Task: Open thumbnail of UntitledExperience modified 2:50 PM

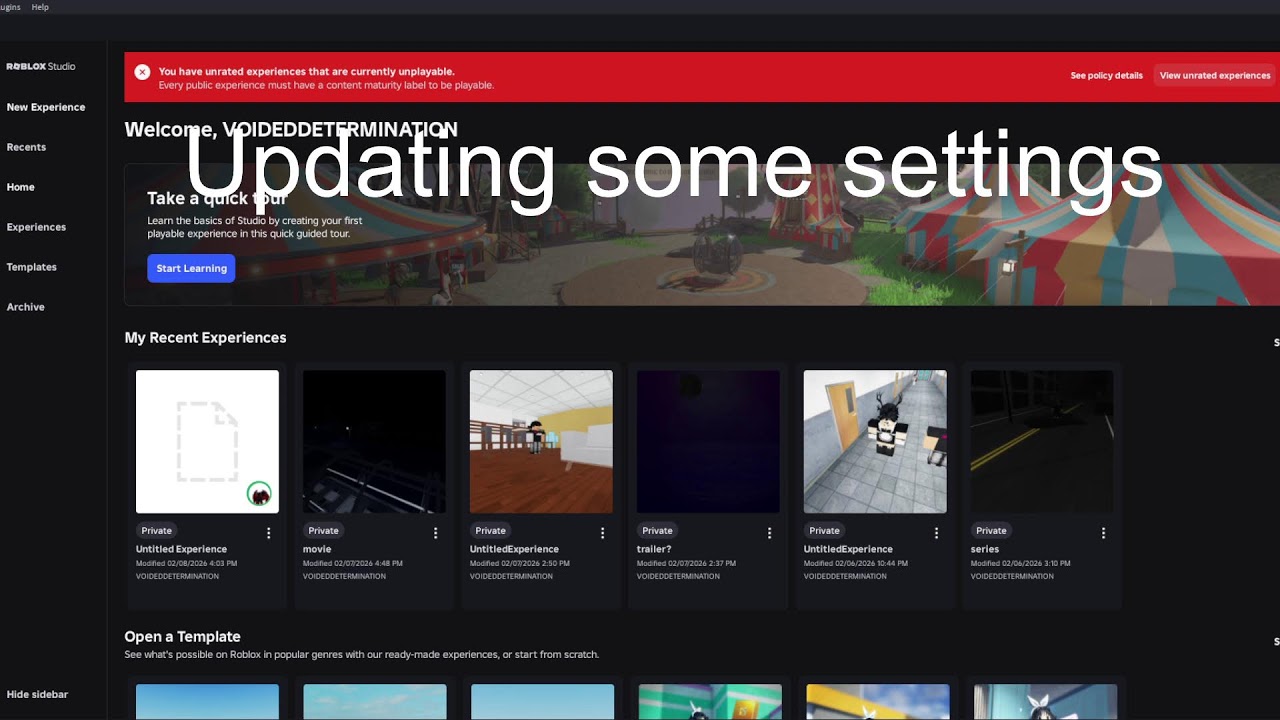Action: click(x=541, y=442)
